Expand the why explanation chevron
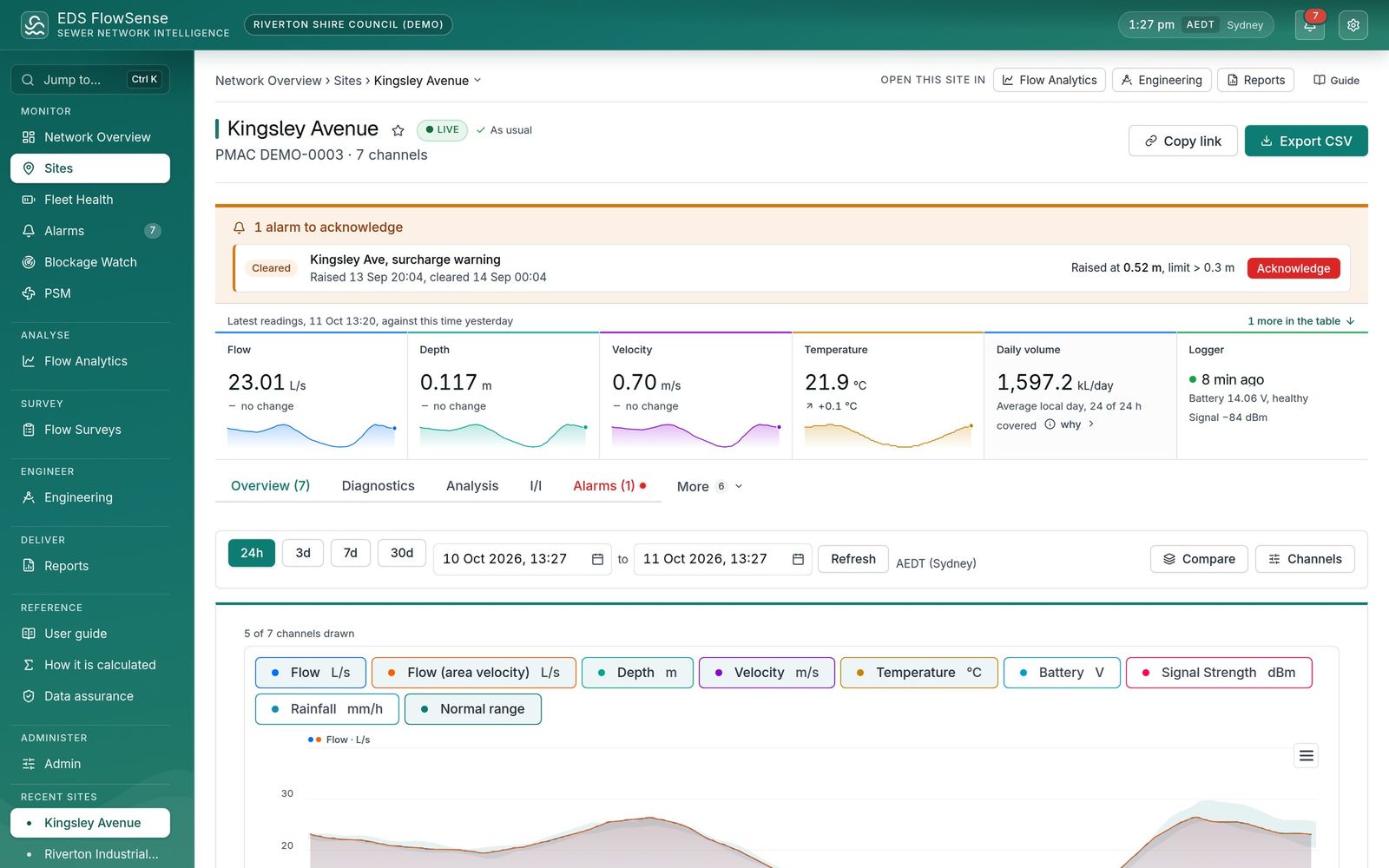The height and width of the screenshot is (868, 1389). (1090, 424)
